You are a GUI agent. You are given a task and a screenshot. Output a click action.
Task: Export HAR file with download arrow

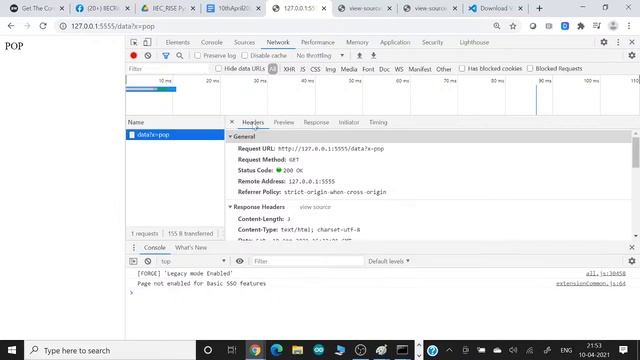pos(373,56)
